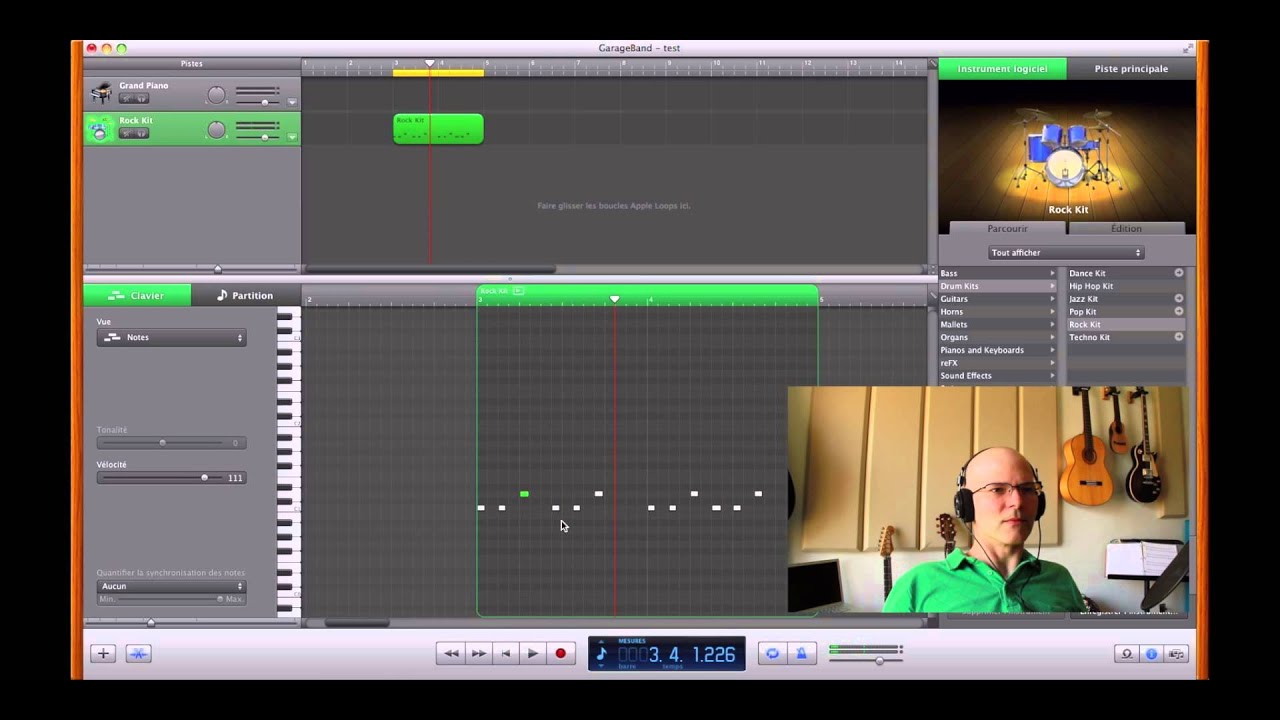The image size is (1280, 720).
Task: Switch to the Instrument logiciel tab
Action: (x=1002, y=69)
